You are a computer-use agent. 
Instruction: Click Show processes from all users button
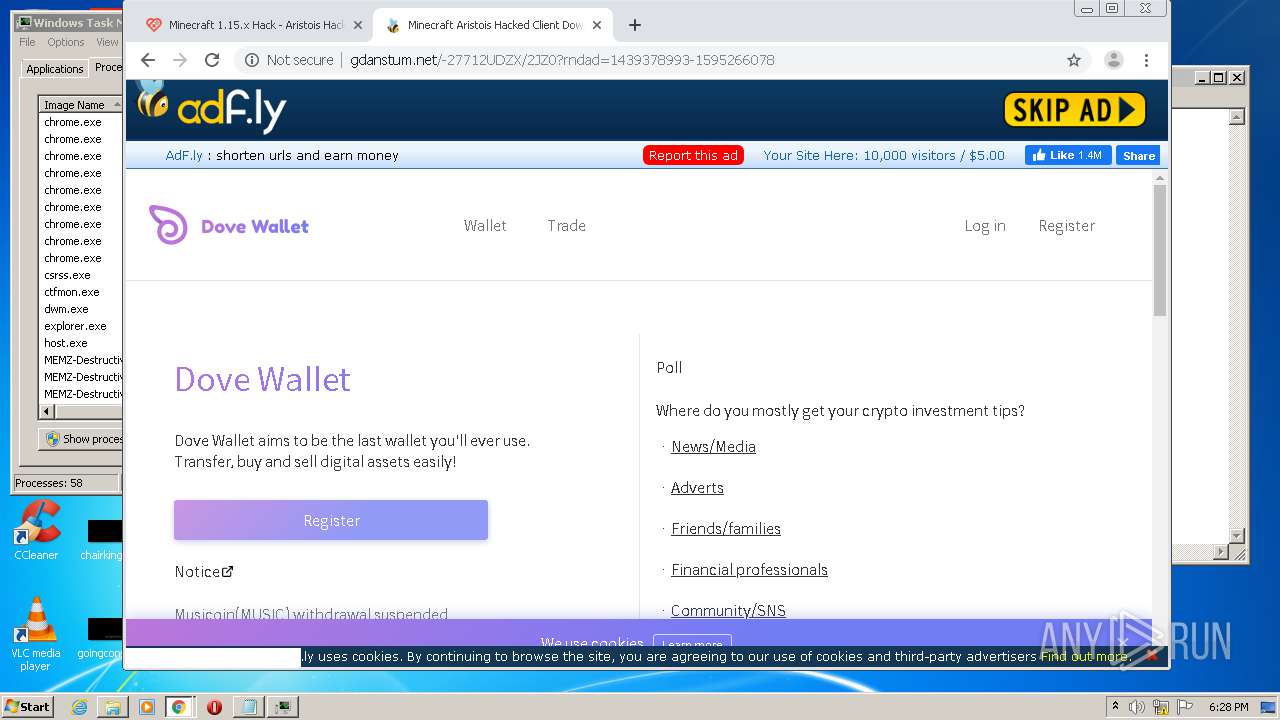click(x=82, y=439)
